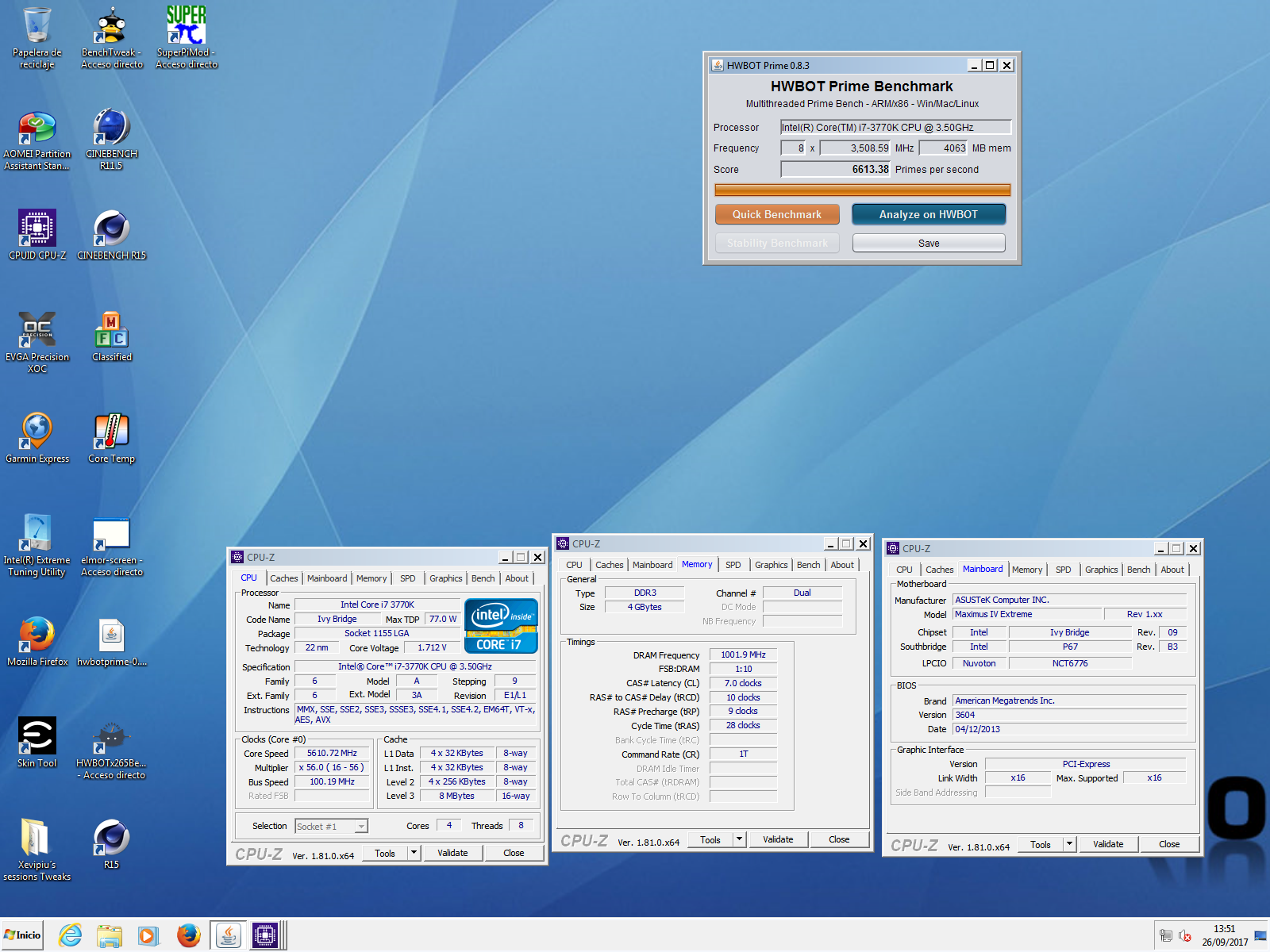This screenshot has width=1270, height=952.
Task: Click Show desktop tray icon
Action: 1260,936
